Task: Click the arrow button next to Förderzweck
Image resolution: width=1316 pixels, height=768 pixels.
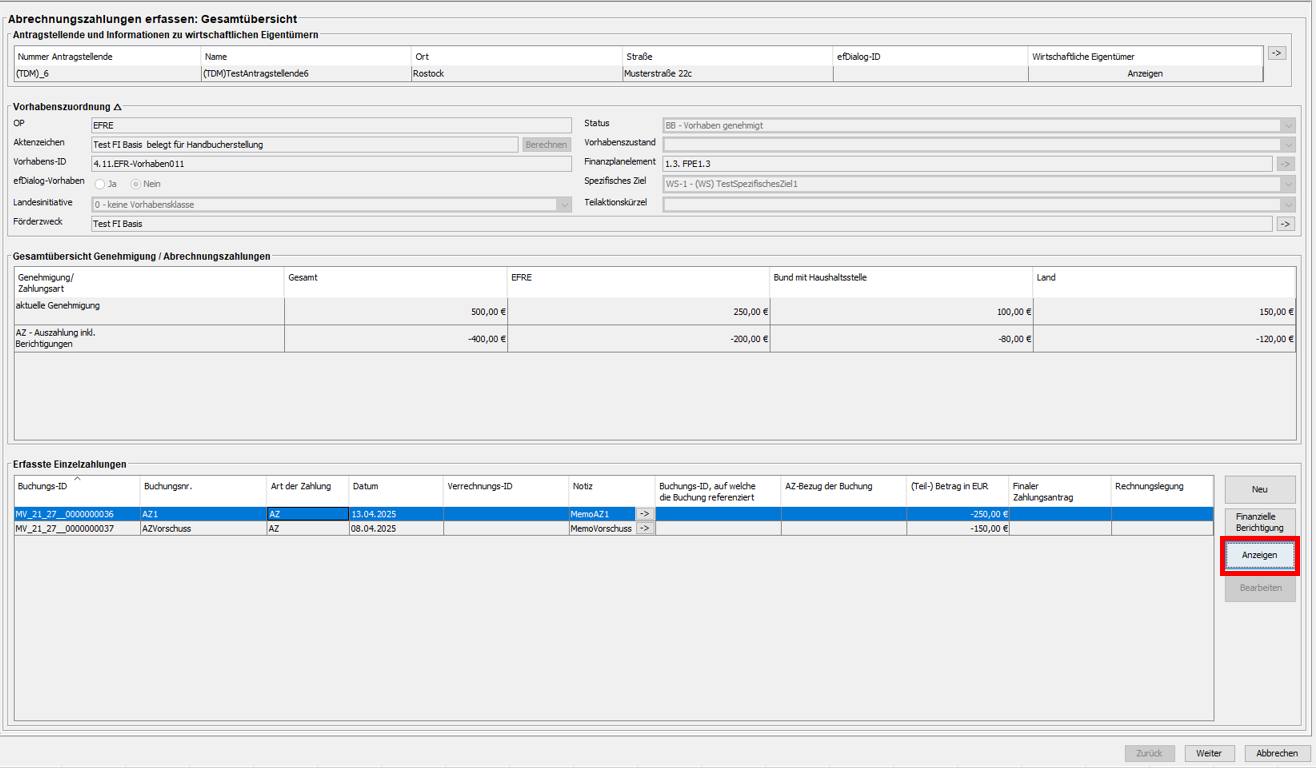Action: pyautogui.click(x=1286, y=224)
